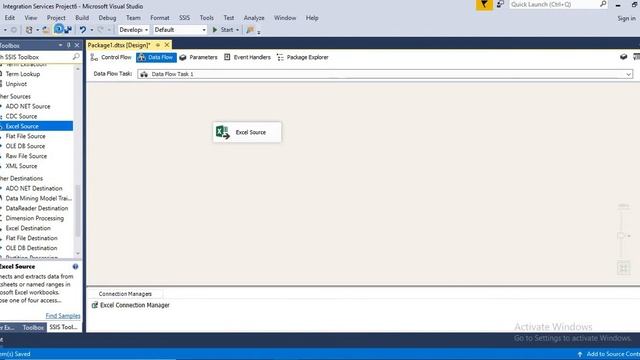Click the open file folder toolbar icon

46,30
